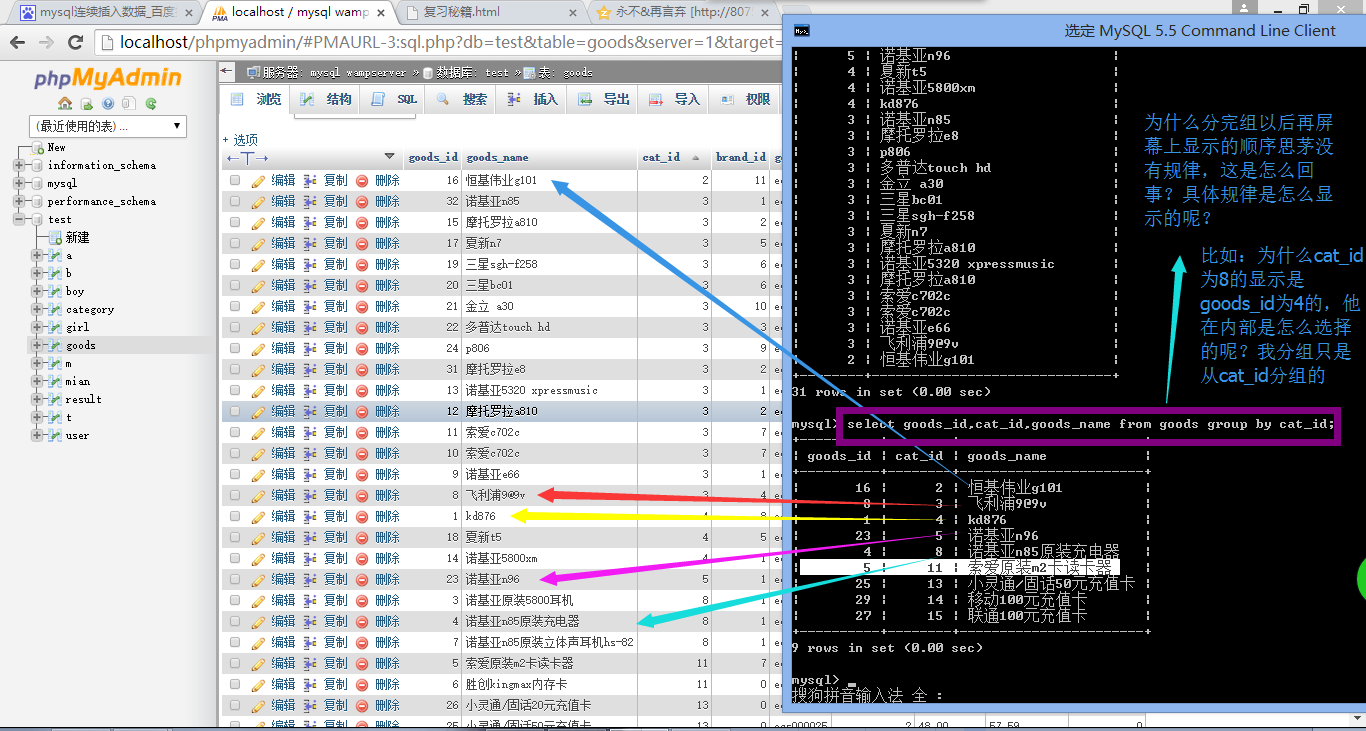Screen dimensions: 1366x731
Task: Switch to 复习秘籍.html browser tab
Action: (x=490, y=13)
